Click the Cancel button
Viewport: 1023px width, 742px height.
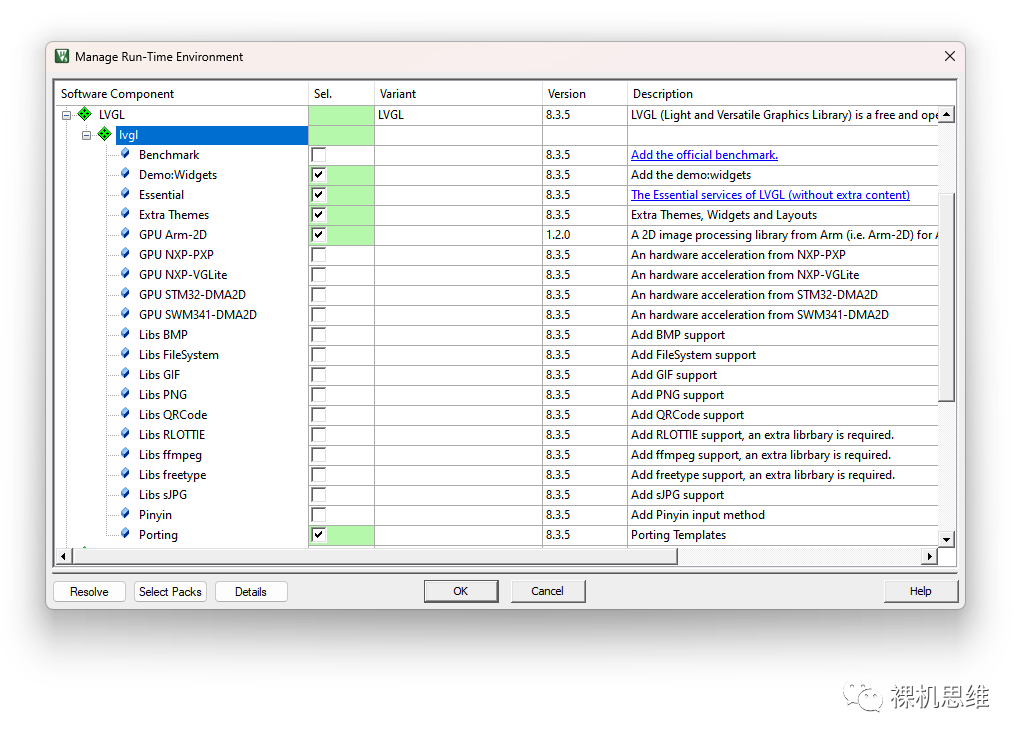[547, 591]
